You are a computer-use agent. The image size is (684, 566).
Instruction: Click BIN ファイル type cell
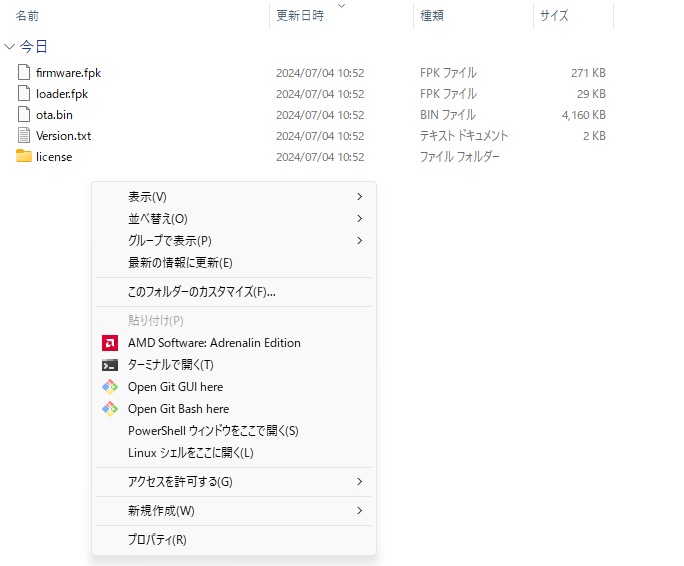(x=448, y=115)
